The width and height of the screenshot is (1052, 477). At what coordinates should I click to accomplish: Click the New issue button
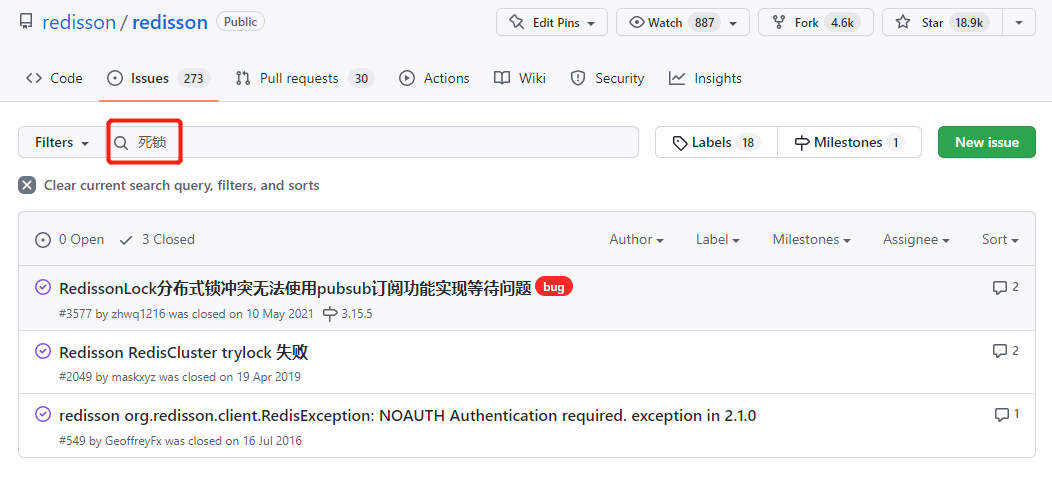pos(987,142)
